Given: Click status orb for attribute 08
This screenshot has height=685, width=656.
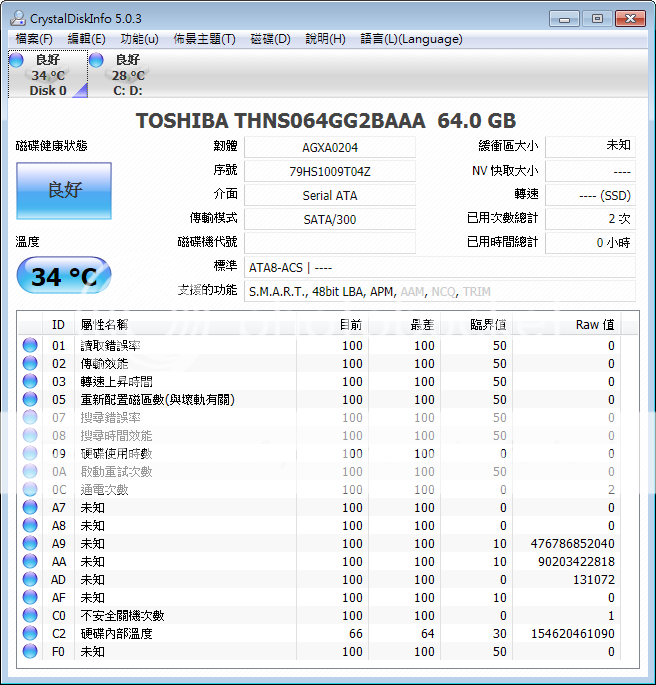Looking at the screenshot, I should (x=30, y=435).
